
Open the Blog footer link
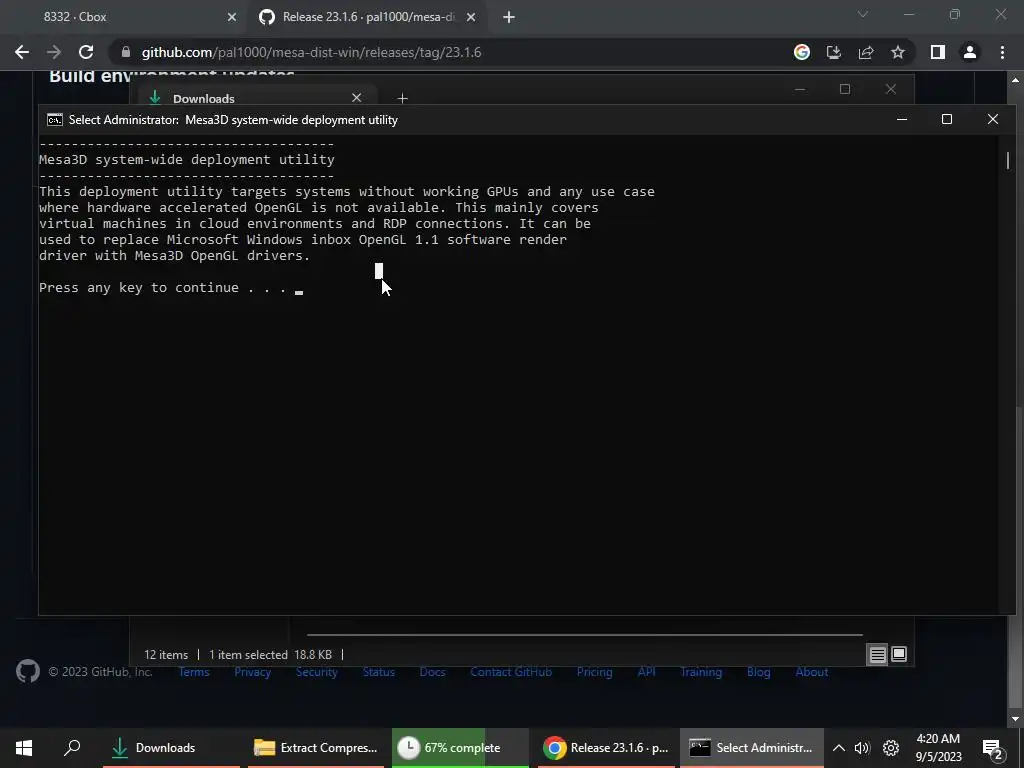[x=759, y=672]
